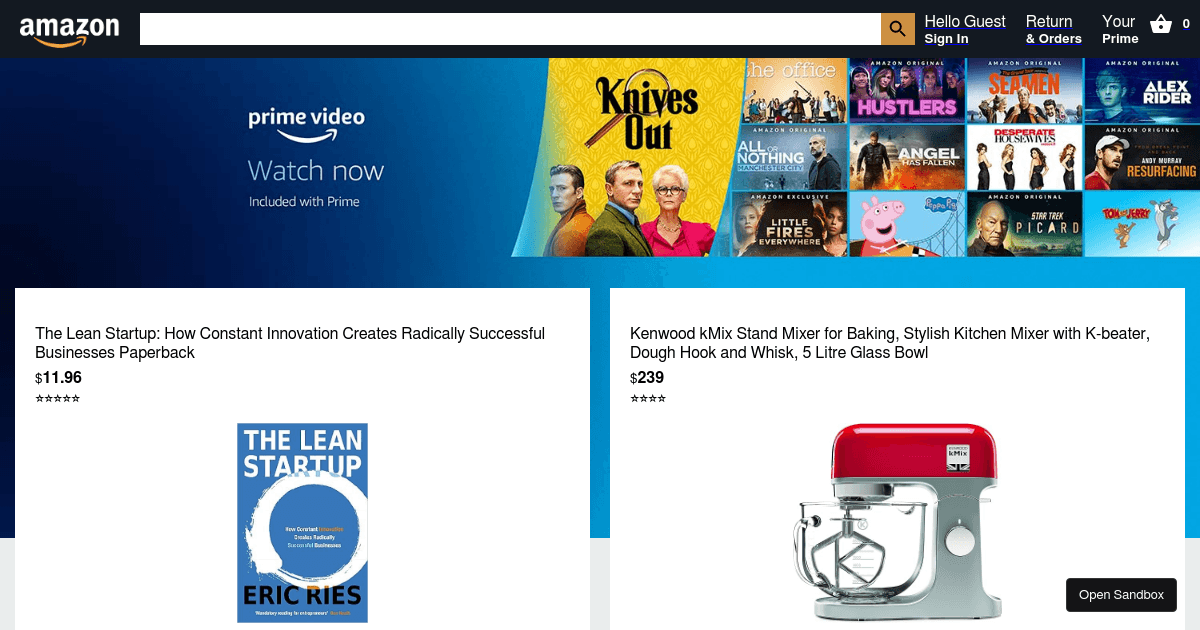Click The Lean Startup book cover image
The height and width of the screenshot is (630, 1200).
coord(302,523)
